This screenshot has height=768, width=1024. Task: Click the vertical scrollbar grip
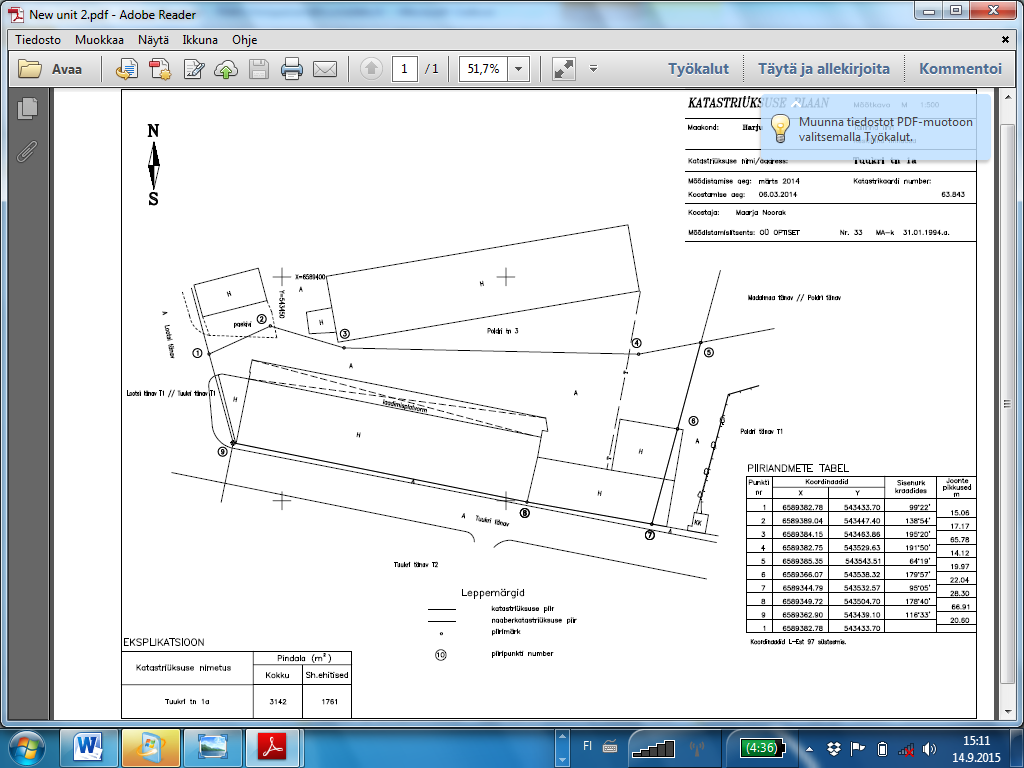[x=1006, y=404]
